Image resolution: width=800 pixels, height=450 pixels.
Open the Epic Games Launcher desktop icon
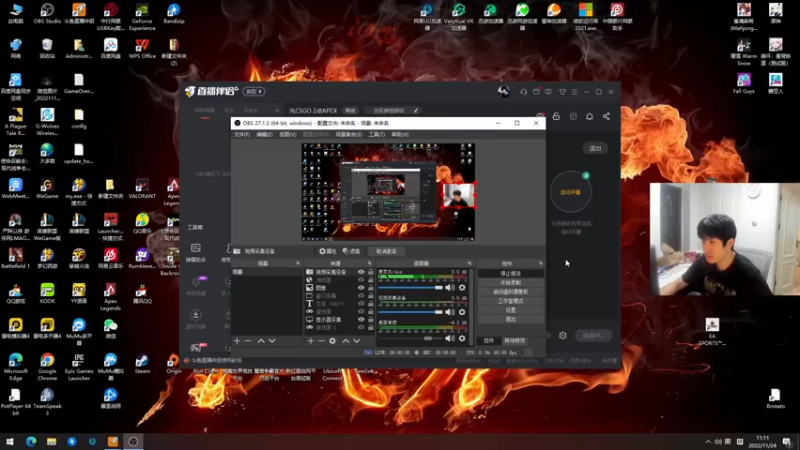point(79,367)
